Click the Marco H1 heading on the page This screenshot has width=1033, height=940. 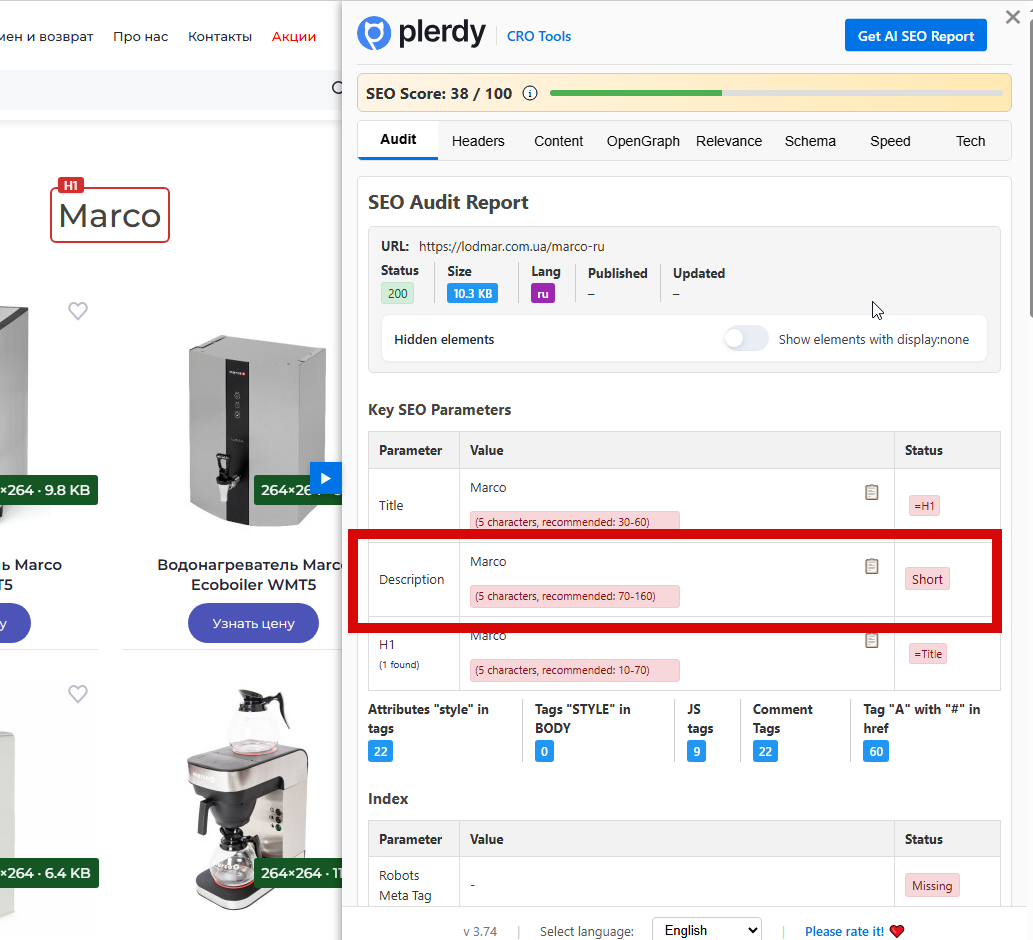click(110, 215)
